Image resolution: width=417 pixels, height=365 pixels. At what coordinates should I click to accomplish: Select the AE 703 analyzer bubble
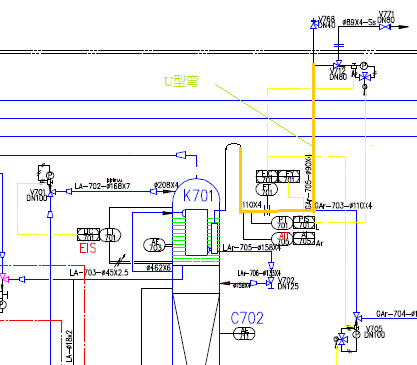click(x=155, y=245)
